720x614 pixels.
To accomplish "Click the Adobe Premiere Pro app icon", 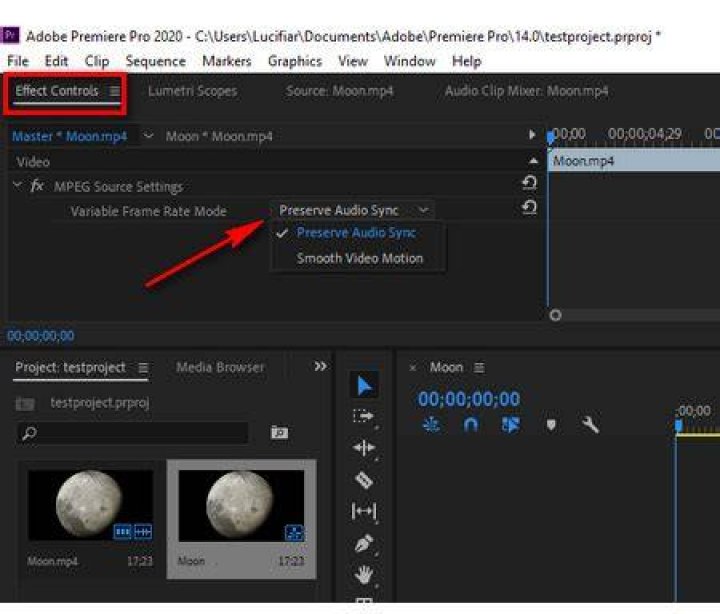I will (10, 35).
